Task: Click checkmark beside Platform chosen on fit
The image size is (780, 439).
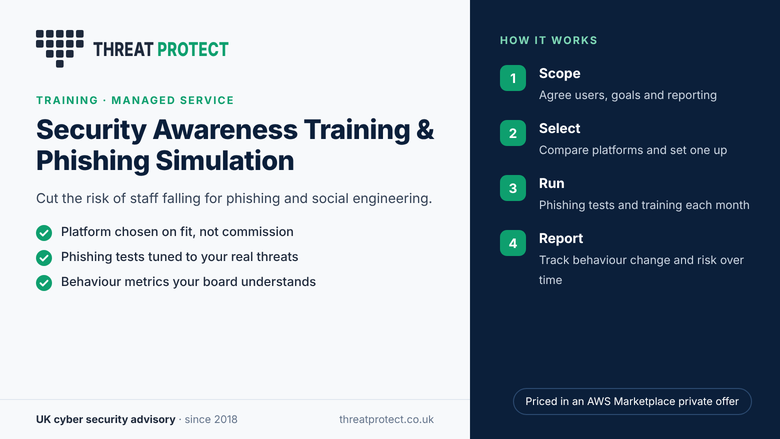Action: [x=44, y=233]
